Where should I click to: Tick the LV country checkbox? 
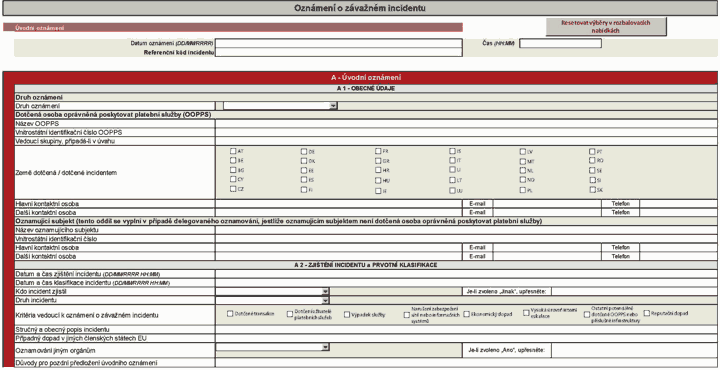(x=523, y=151)
